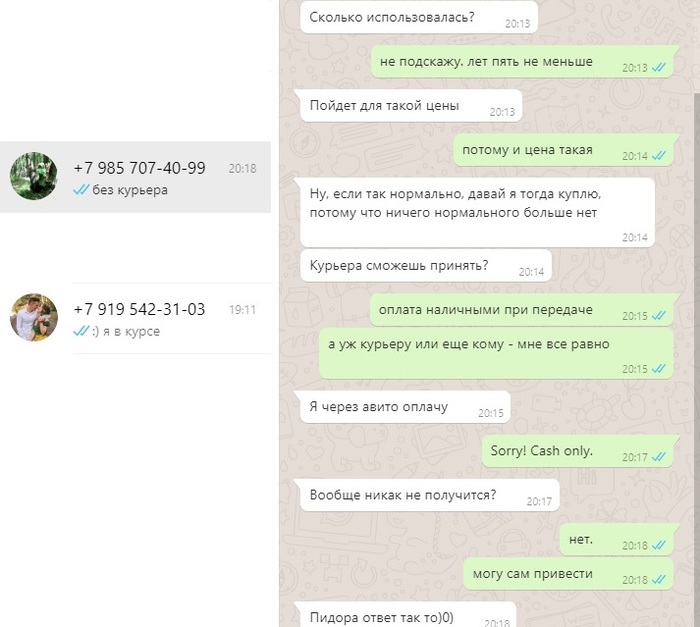Open the +7 919 542-31-03 contact avatar
This screenshot has width=700, height=627.
pos(34,317)
